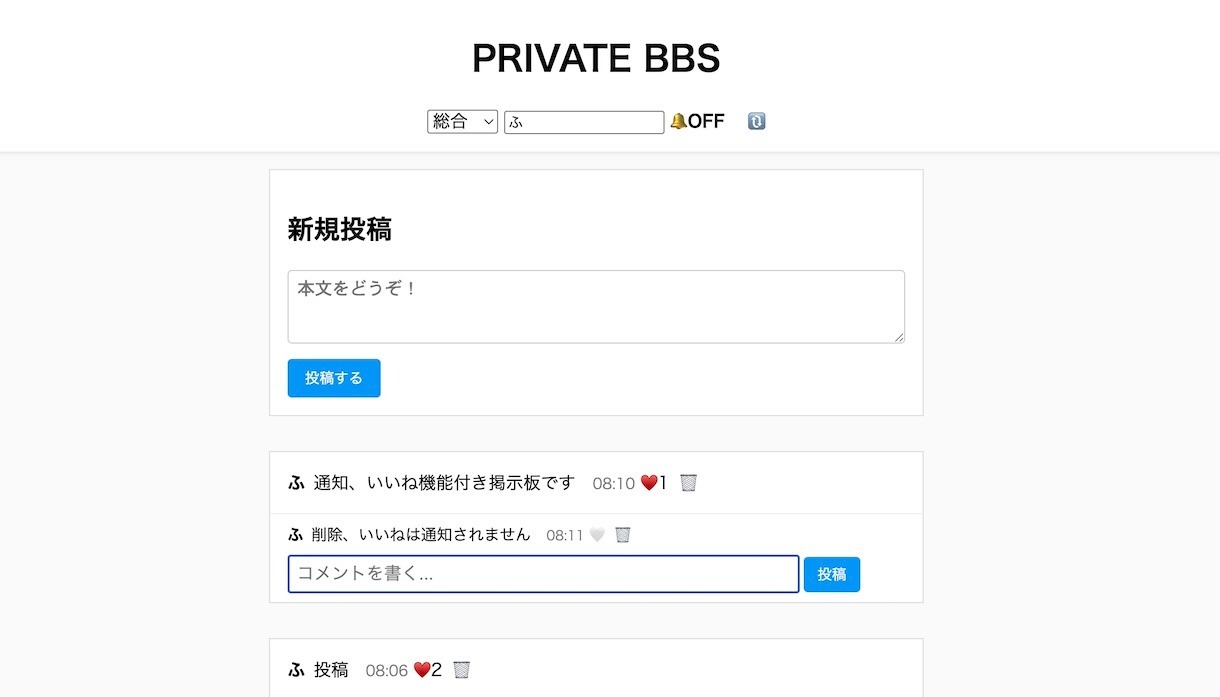Toggle the notification bell OFF switch
The image size is (1220, 697).
tap(697, 121)
